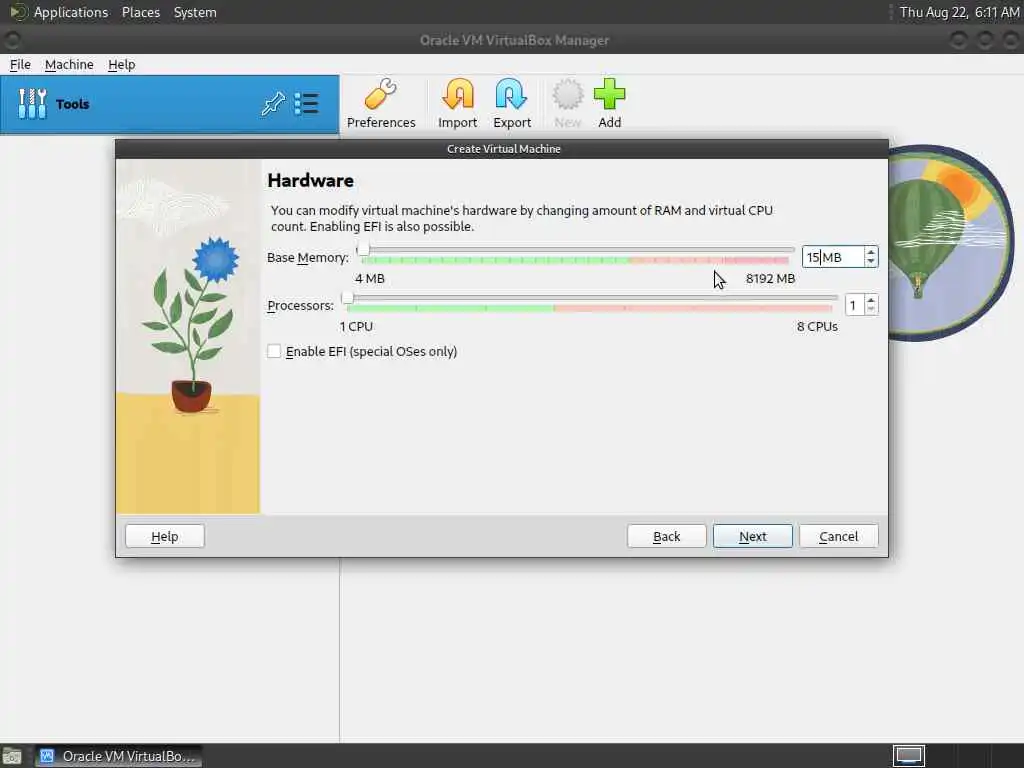Click the Processors count input field

pyautogui.click(x=854, y=305)
